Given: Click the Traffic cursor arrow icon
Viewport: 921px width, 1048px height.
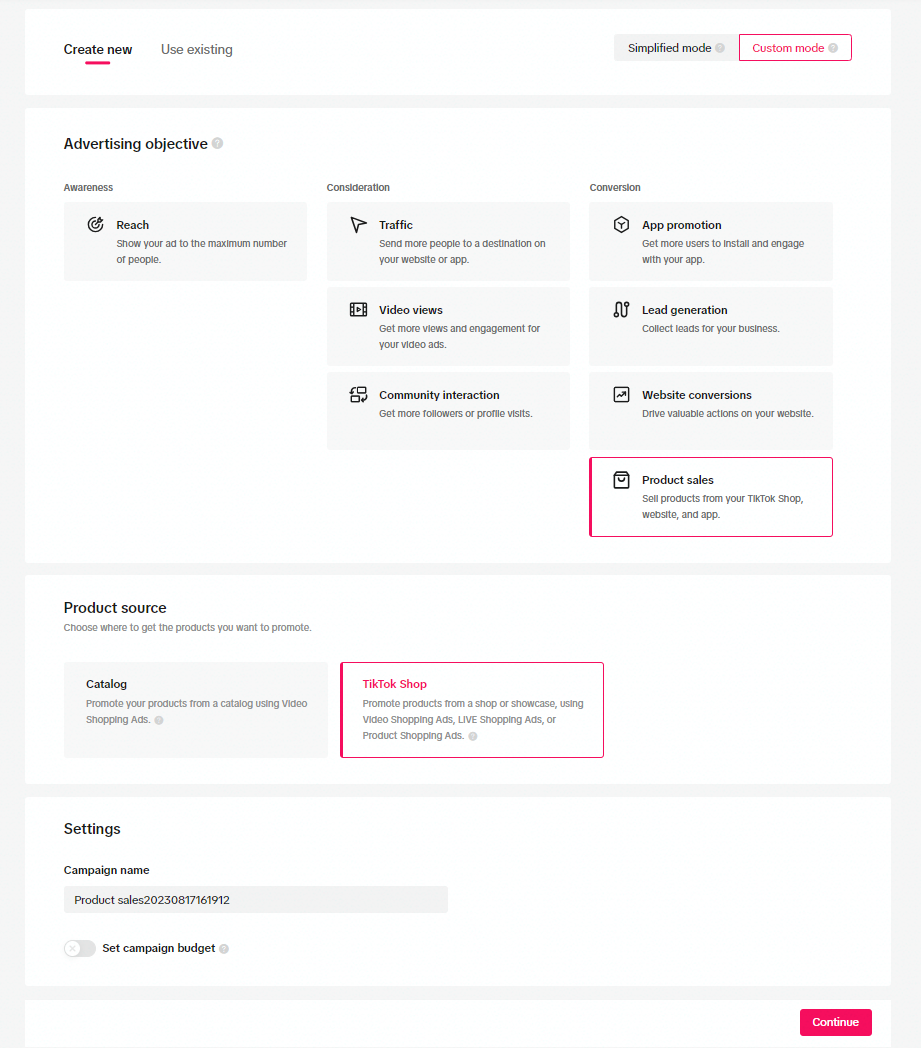Looking at the screenshot, I should point(358,225).
